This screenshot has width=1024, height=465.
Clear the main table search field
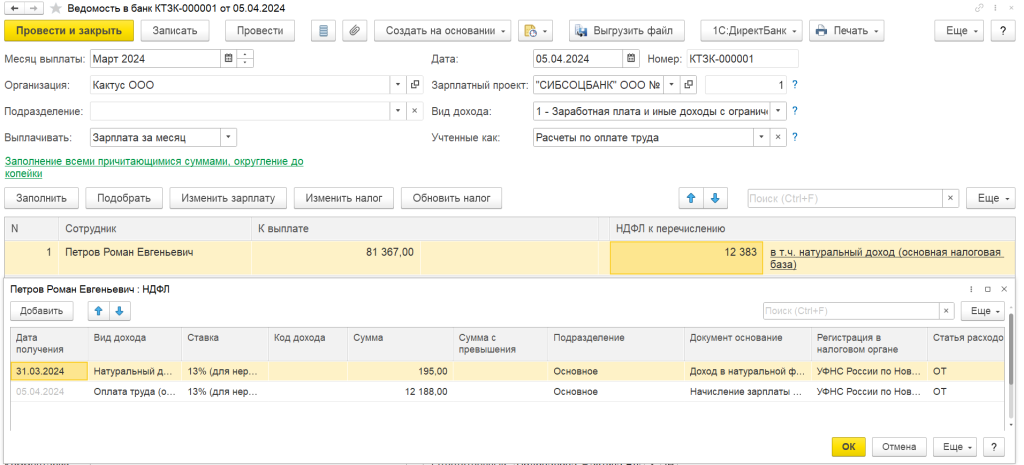click(x=950, y=199)
